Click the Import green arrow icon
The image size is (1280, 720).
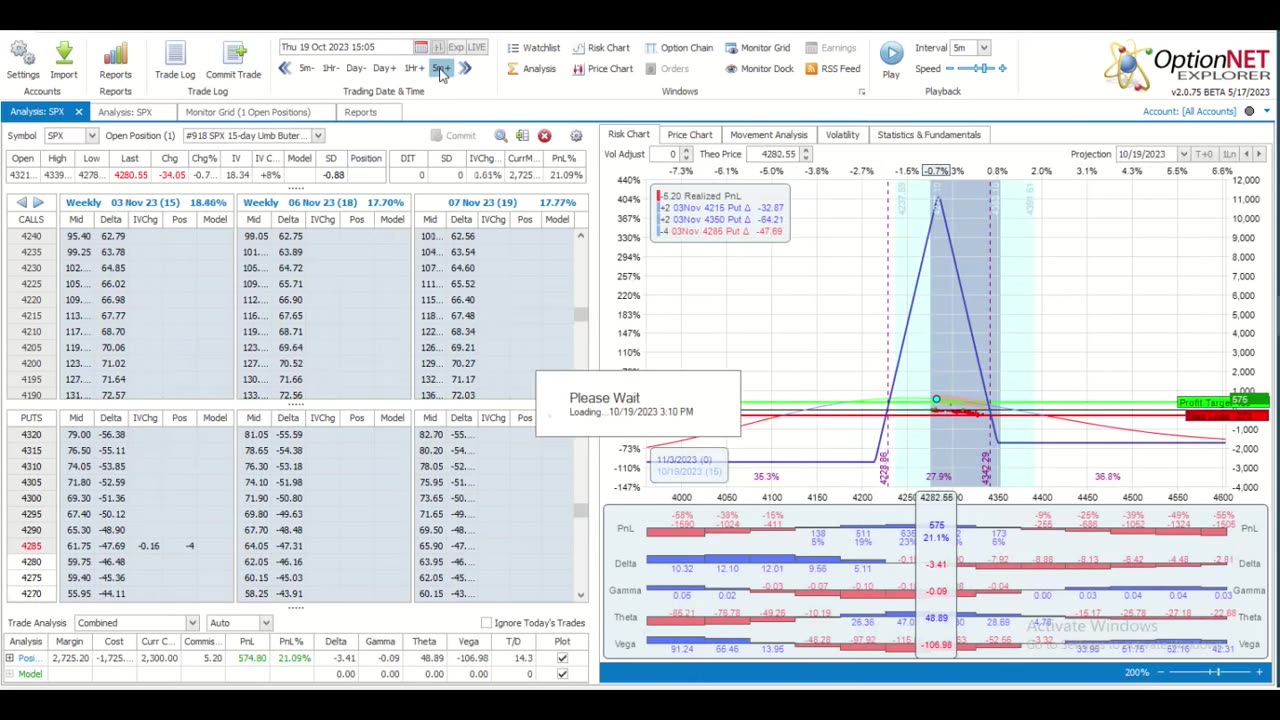pos(63,54)
